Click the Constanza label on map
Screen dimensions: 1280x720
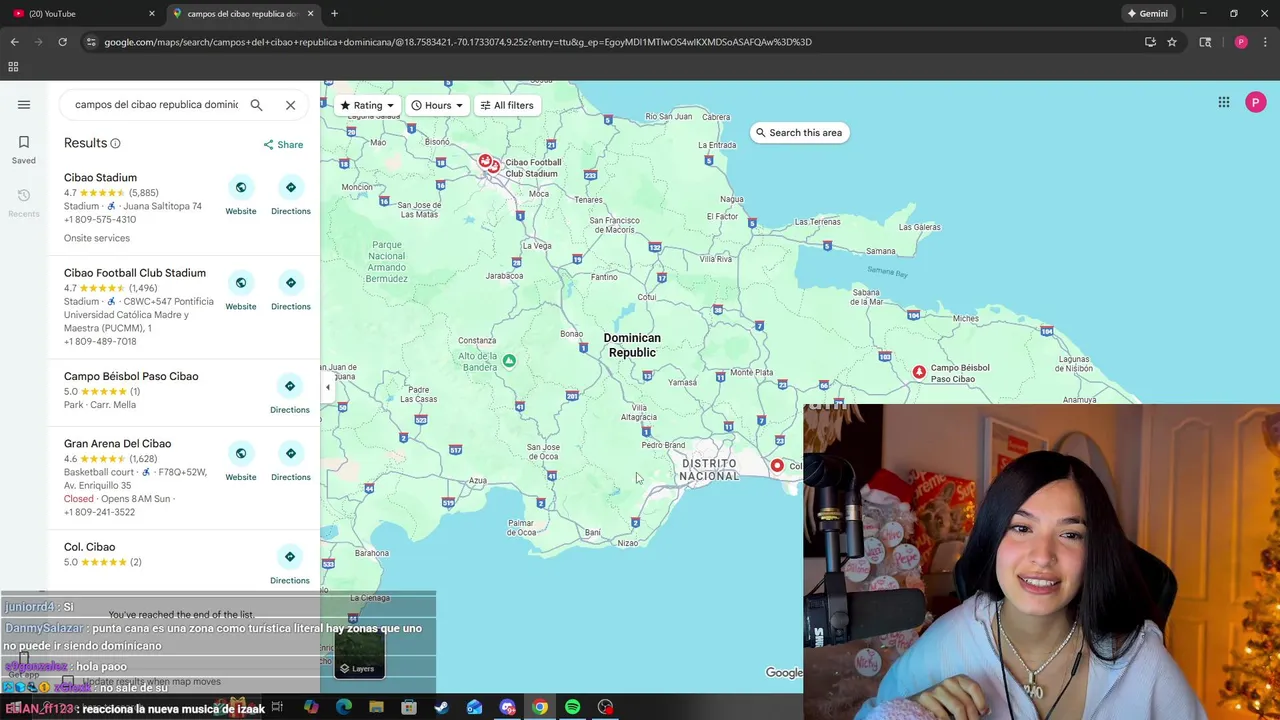click(x=477, y=341)
